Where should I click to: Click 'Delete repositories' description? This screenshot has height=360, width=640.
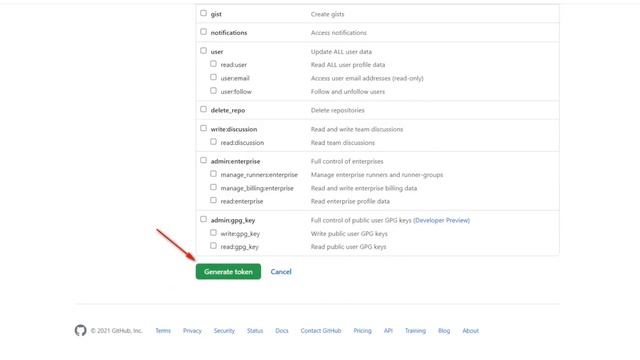338,110
